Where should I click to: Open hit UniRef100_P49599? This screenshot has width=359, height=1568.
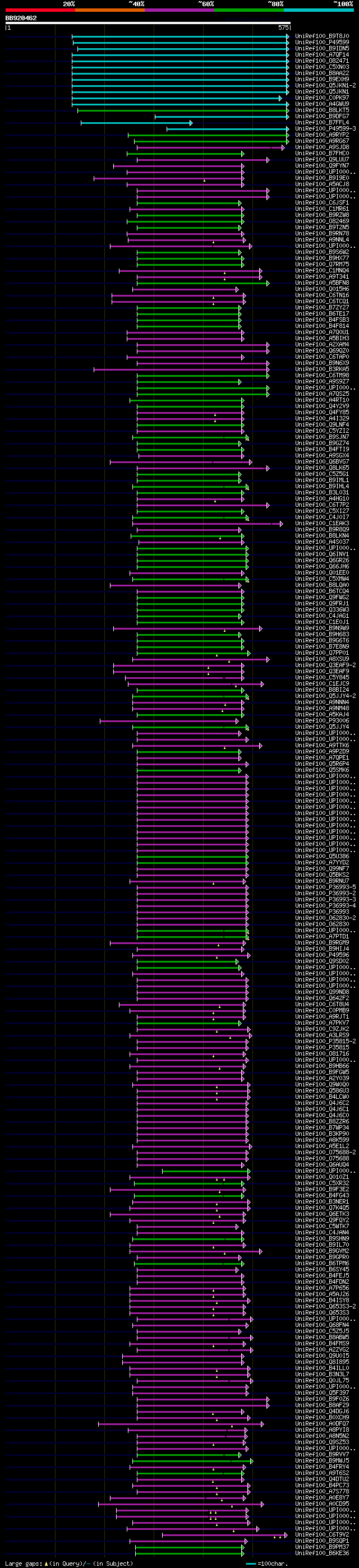point(323,42)
